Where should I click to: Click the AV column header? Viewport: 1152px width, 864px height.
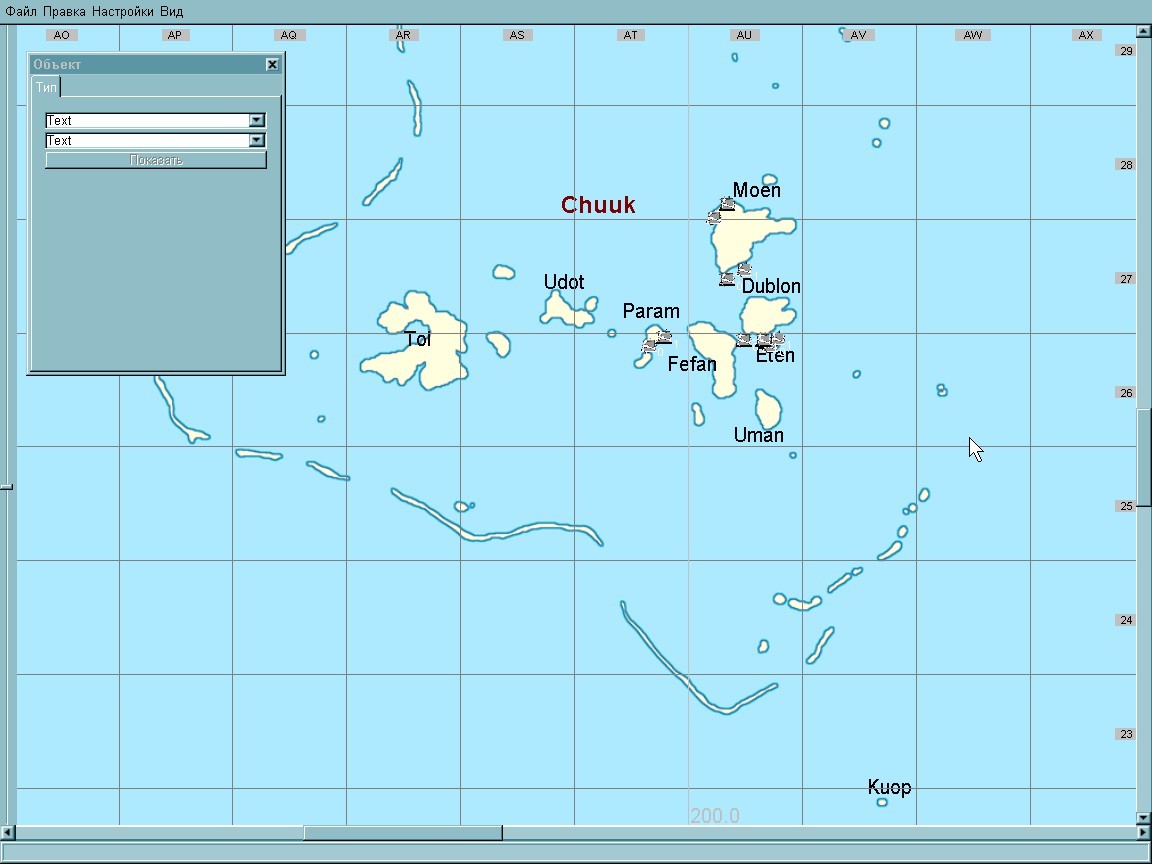(858, 35)
